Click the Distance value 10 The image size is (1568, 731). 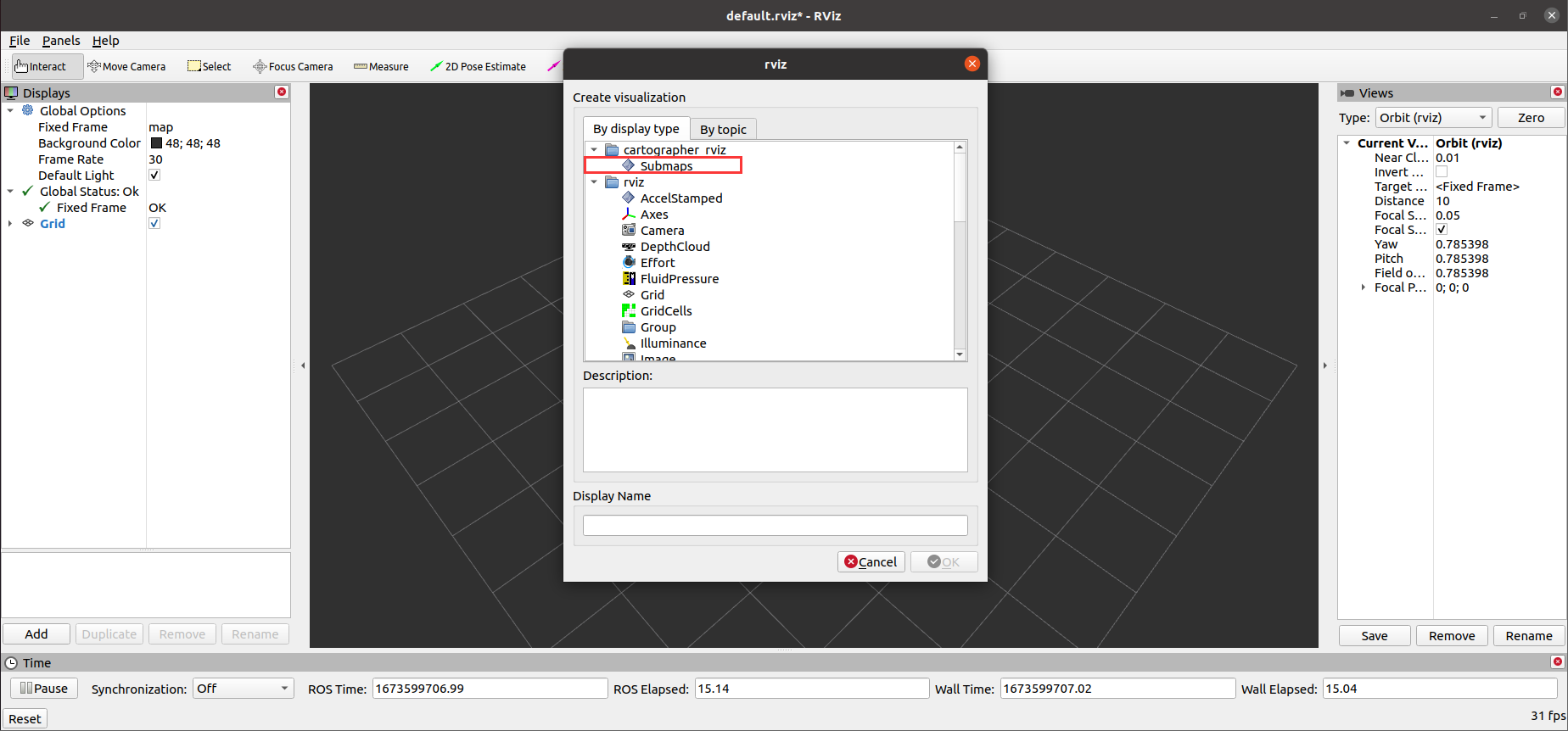(x=1442, y=200)
